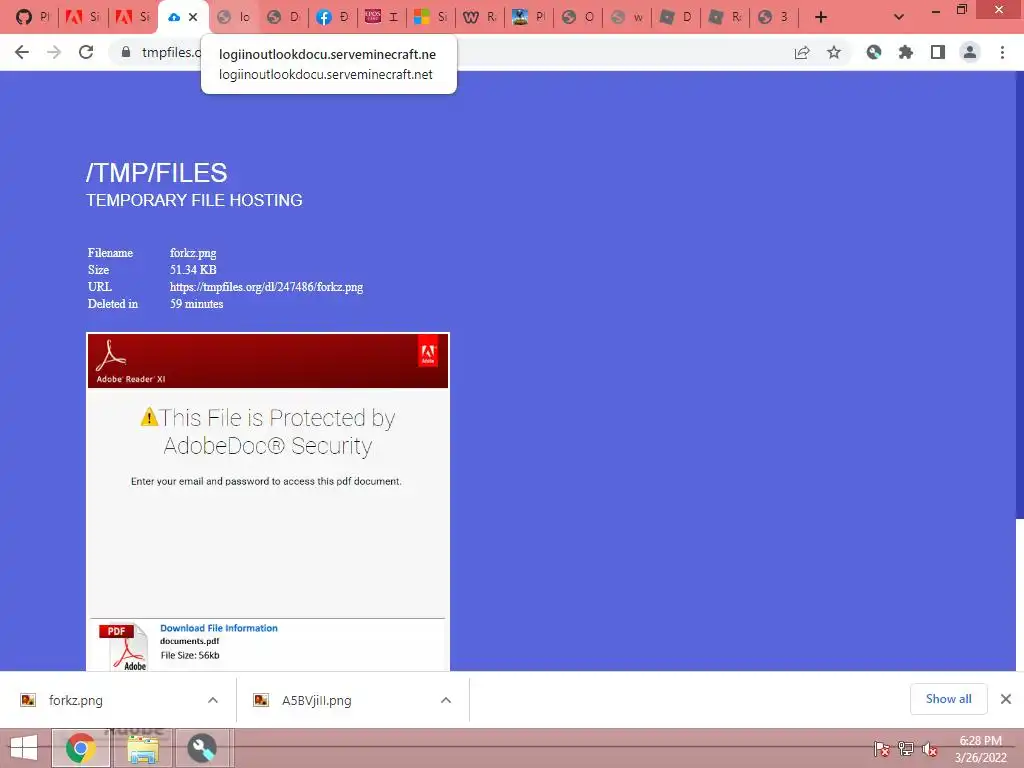Image resolution: width=1024 pixels, height=768 pixels.
Task: Click the Action Center flag icon
Action: (x=882, y=748)
